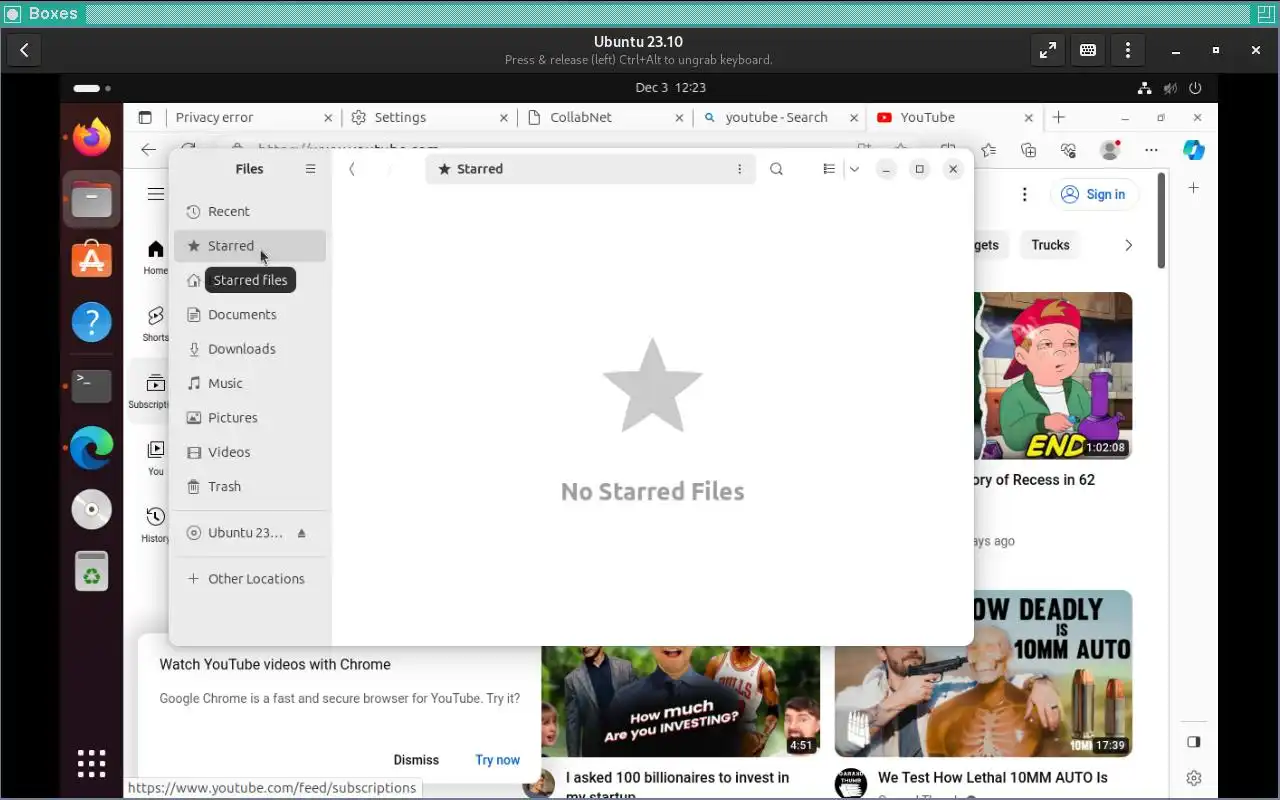Open the Downloads folder
Image resolution: width=1280 pixels, height=800 pixels.
(250, 349)
